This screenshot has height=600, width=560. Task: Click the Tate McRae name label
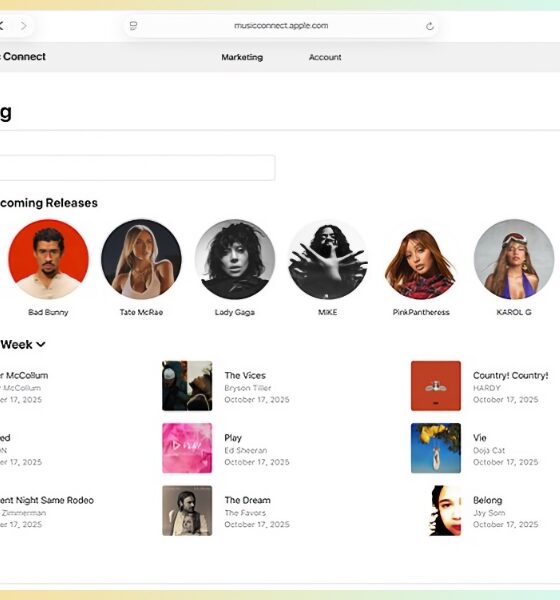pos(141,312)
